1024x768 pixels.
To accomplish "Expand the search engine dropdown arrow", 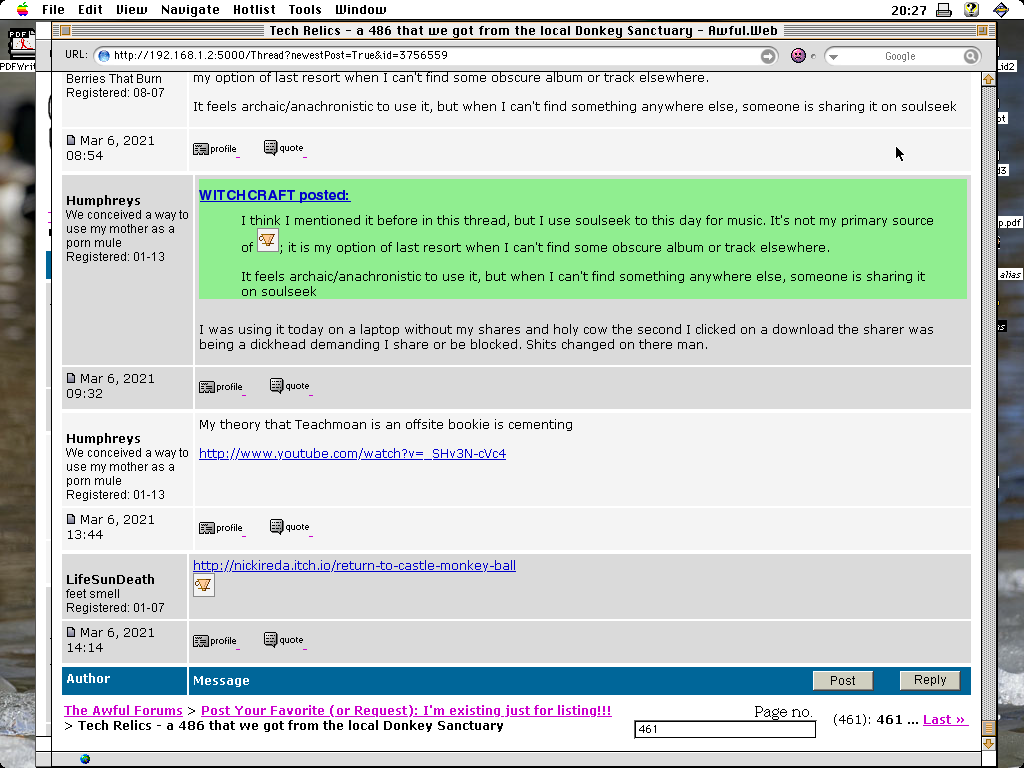I will point(833,56).
